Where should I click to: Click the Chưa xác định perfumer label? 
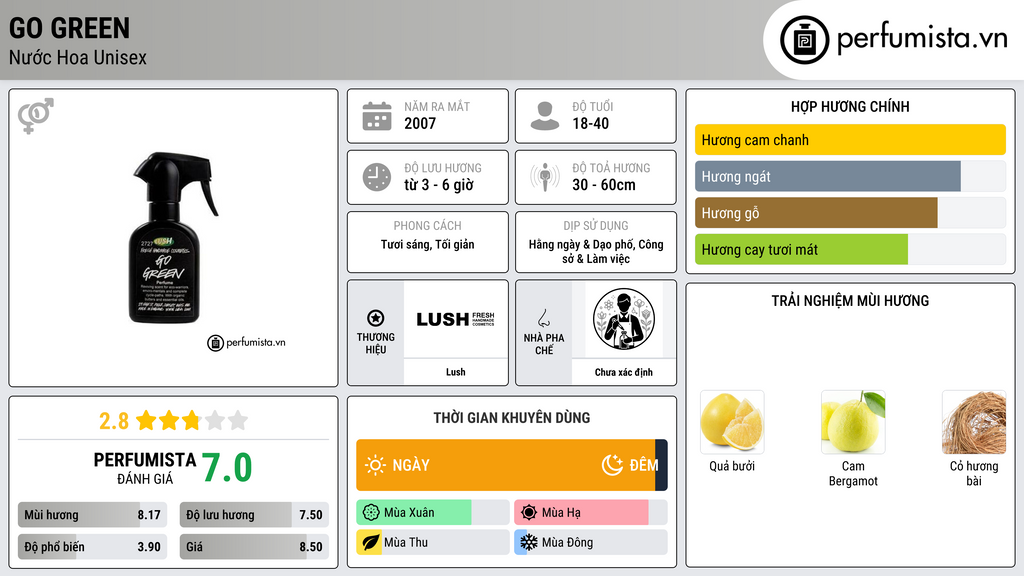click(624, 372)
